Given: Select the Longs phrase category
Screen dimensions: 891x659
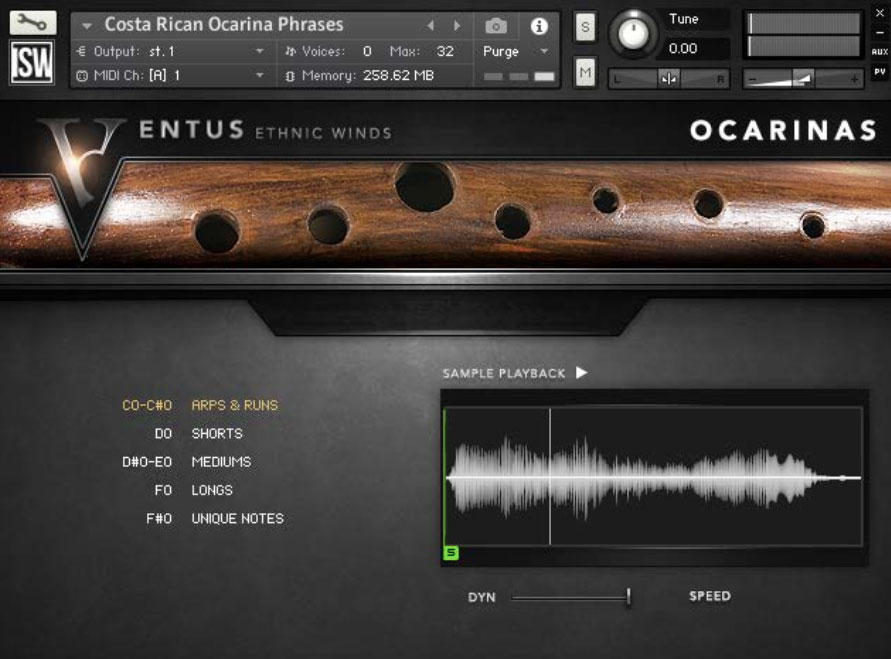Looking at the screenshot, I should tap(212, 490).
